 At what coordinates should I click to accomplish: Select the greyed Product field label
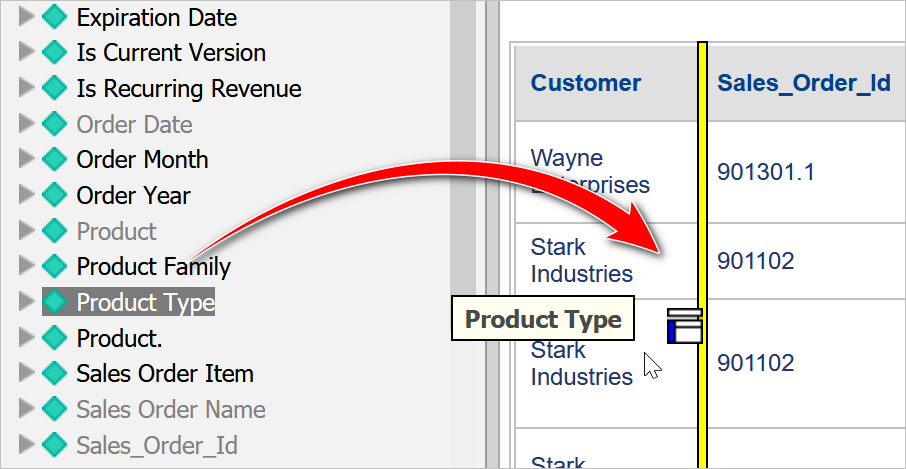pos(116,232)
